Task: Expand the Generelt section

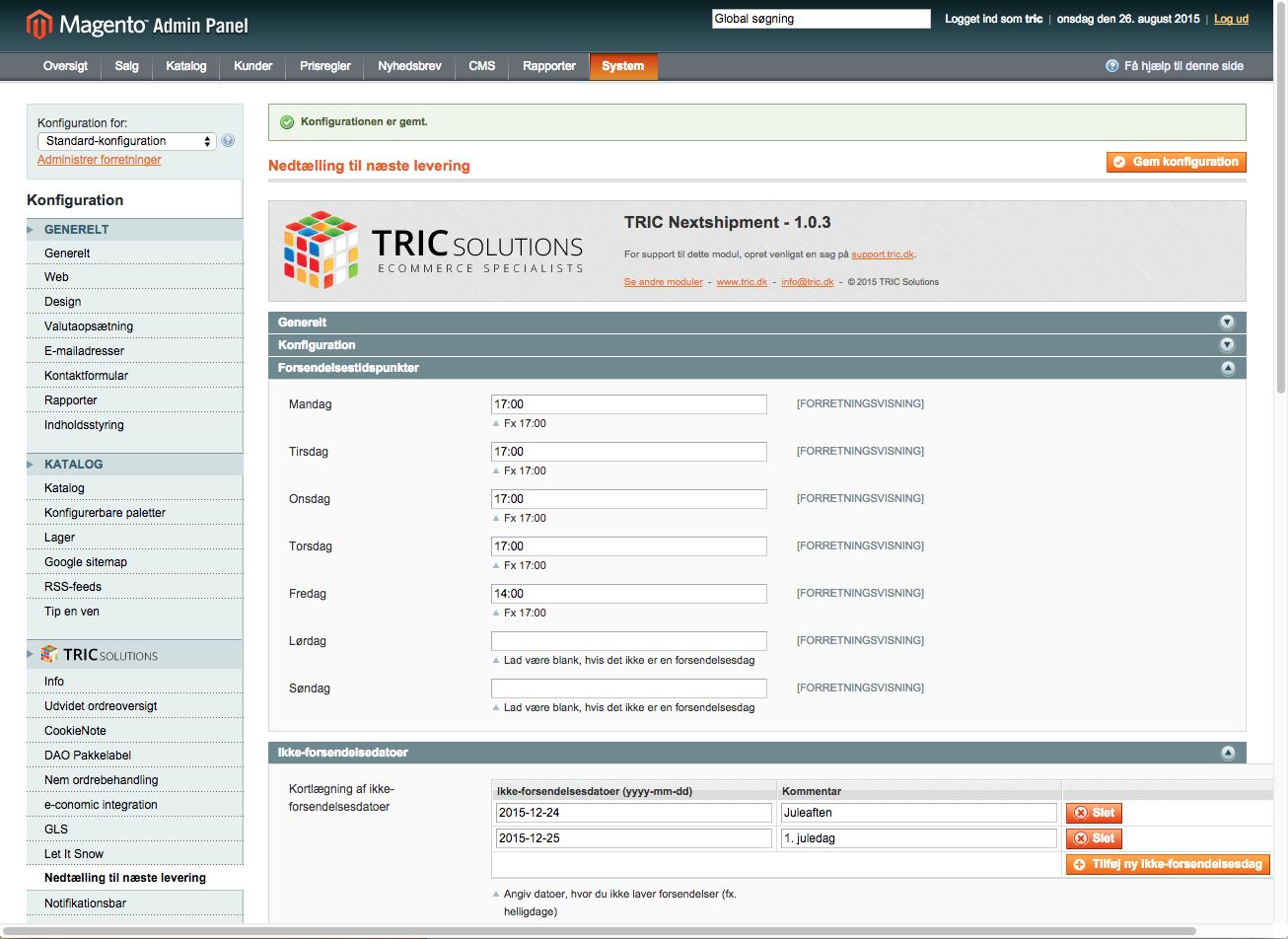Action: (x=1227, y=323)
